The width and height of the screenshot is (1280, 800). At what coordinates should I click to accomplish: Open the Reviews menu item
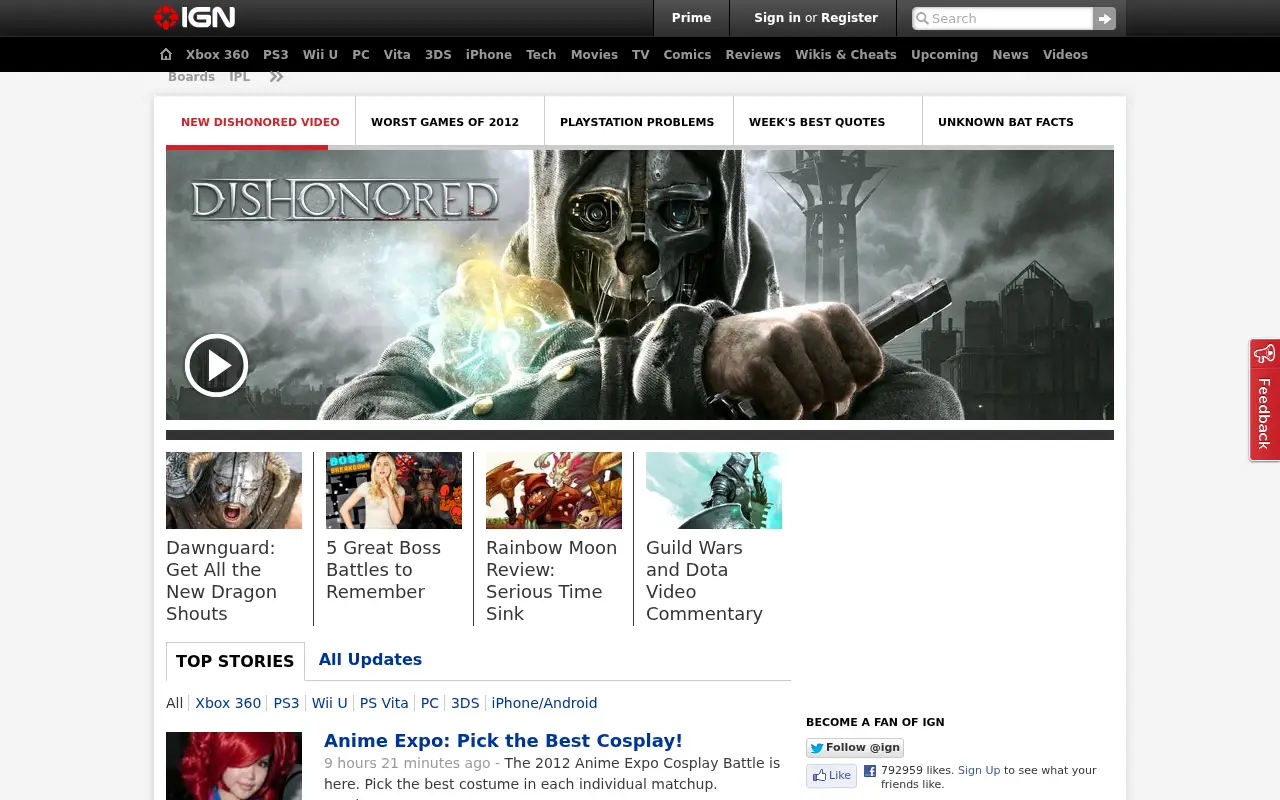[x=753, y=55]
